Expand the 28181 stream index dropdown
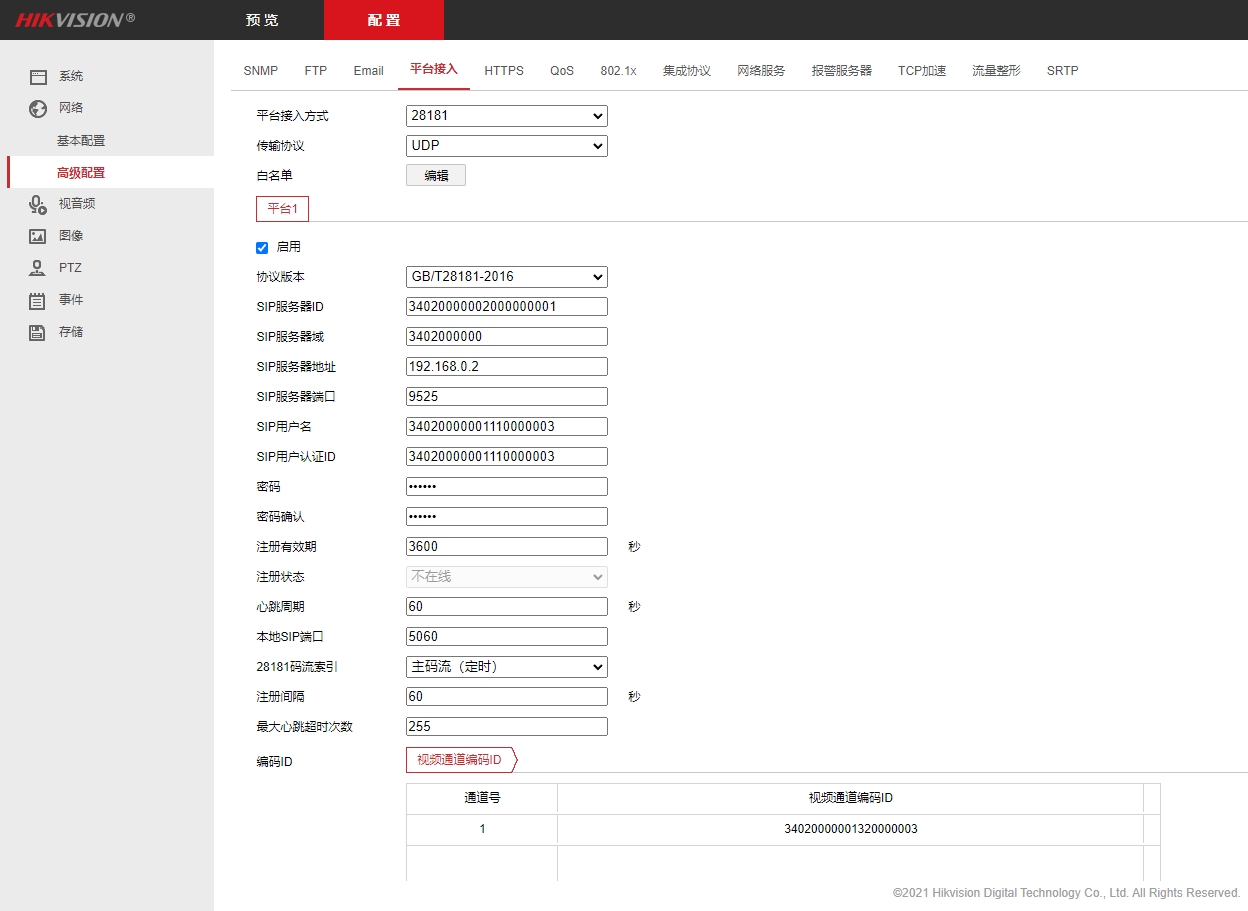Viewport: 1248px width, 911px height. pos(506,667)
